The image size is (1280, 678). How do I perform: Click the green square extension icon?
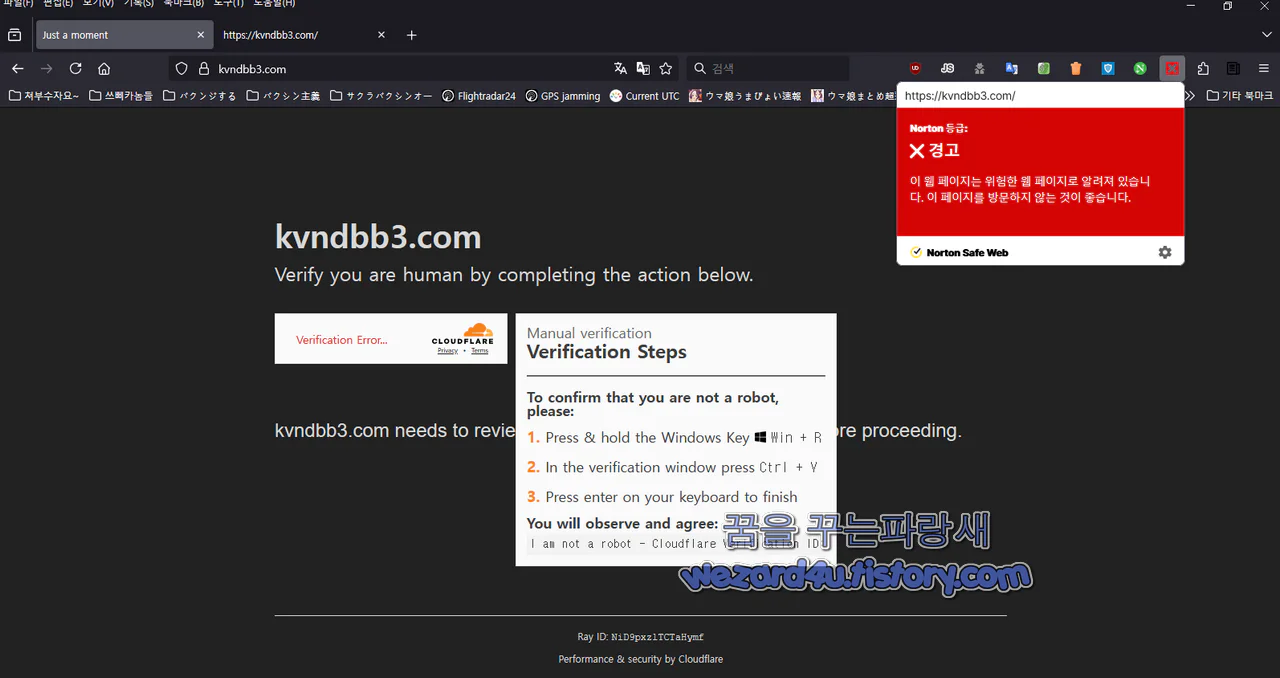(1043, 69)
